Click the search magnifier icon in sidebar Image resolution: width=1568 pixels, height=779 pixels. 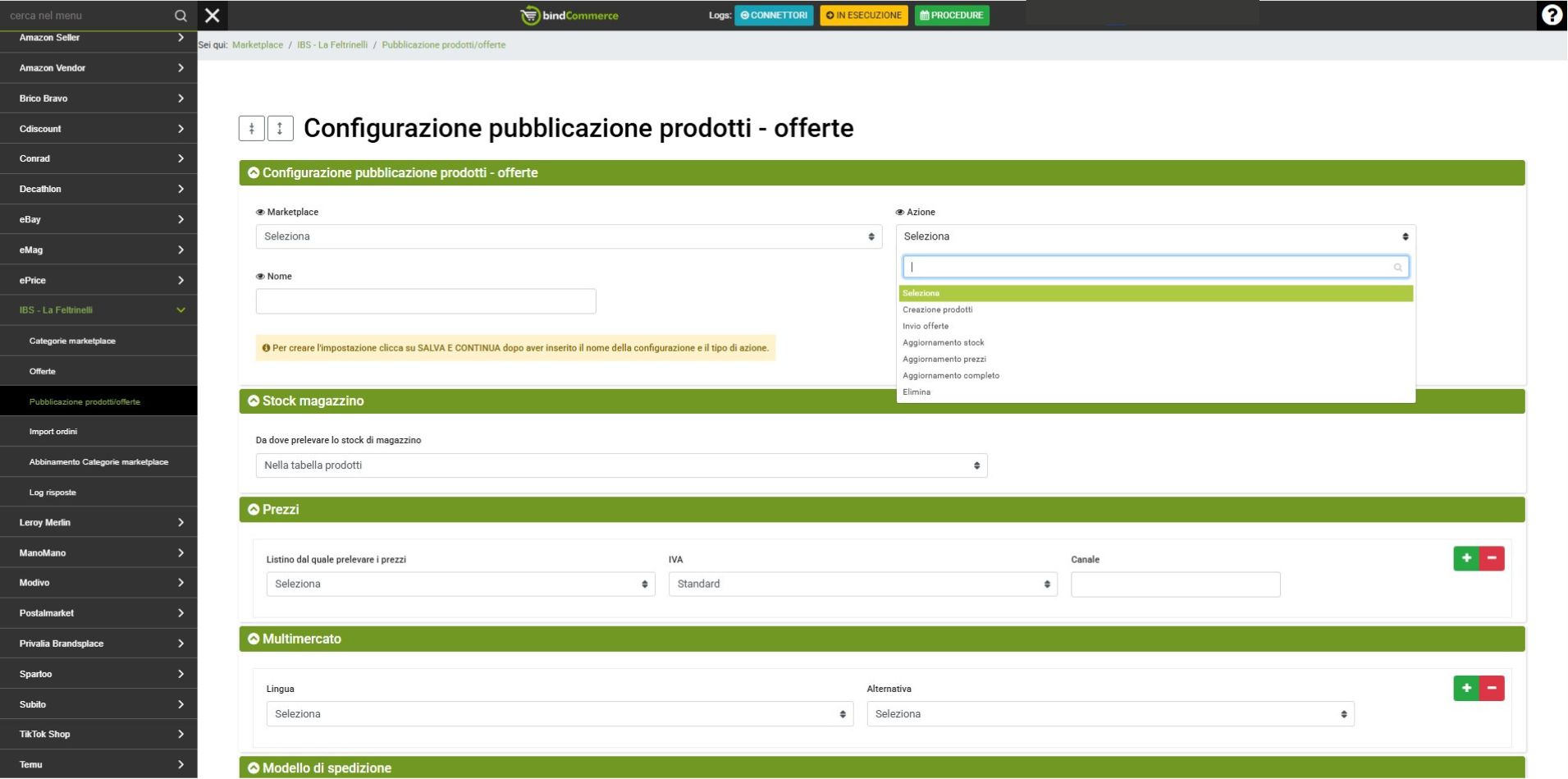pyautogui.click(x=181, y=16)
